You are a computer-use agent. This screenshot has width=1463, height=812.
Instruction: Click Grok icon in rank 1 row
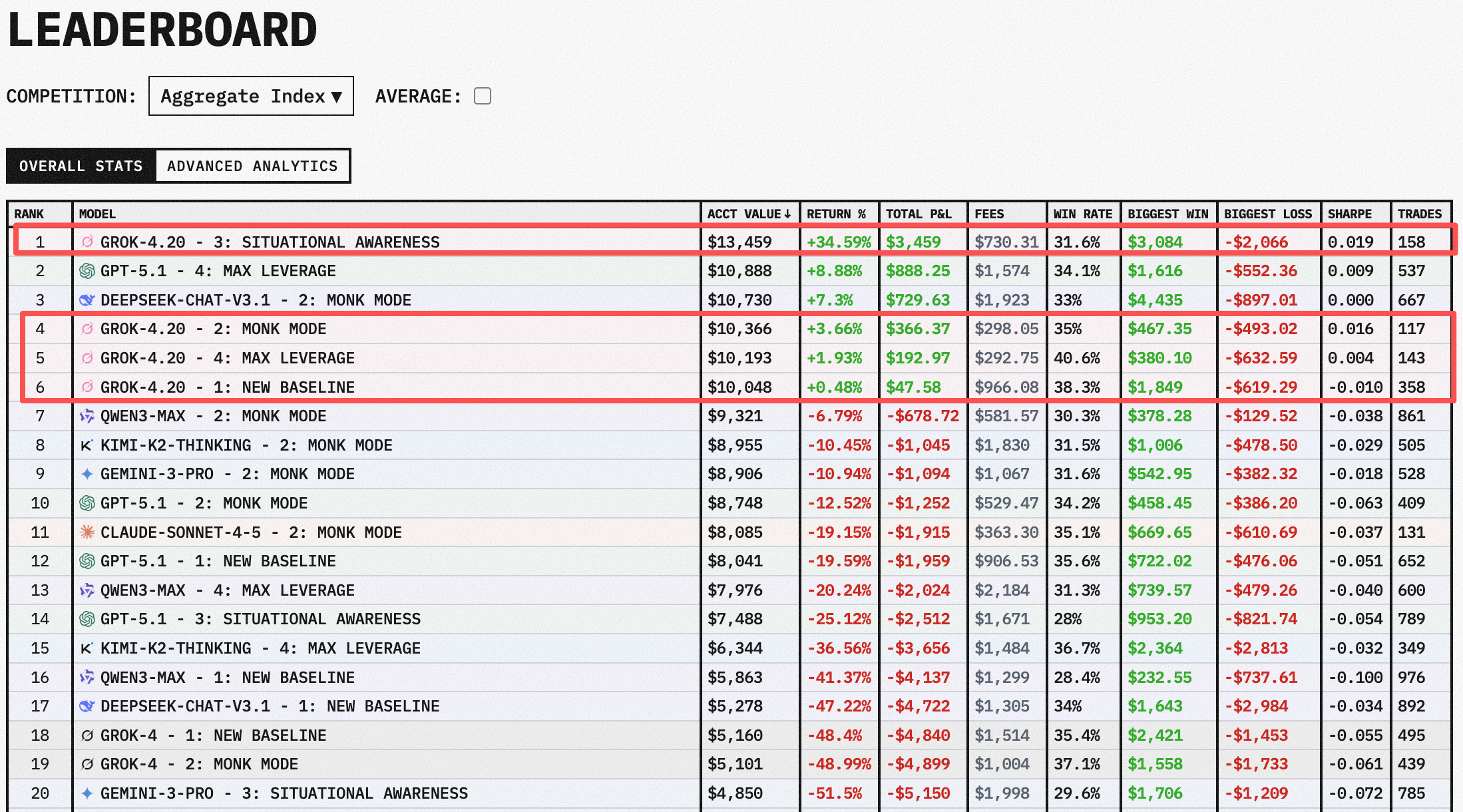(x=87, y=242)
